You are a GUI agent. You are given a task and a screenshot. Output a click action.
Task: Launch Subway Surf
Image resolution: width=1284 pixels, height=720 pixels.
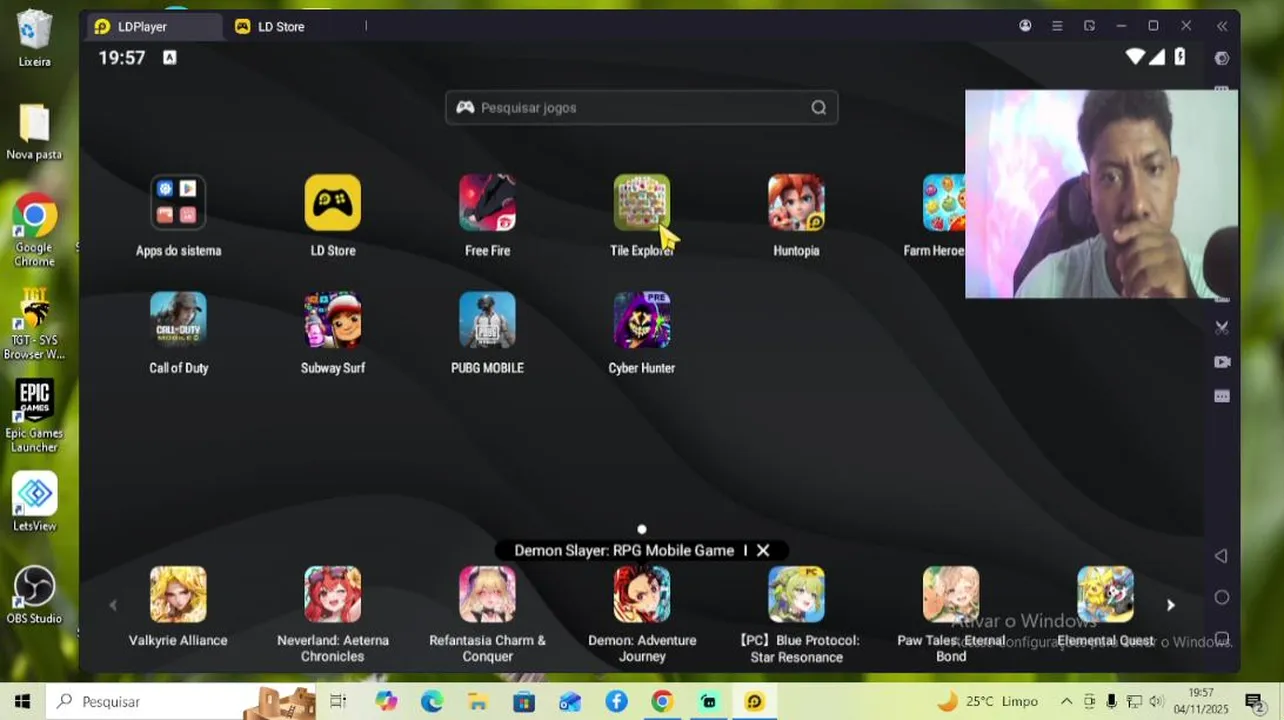(333, 320)
